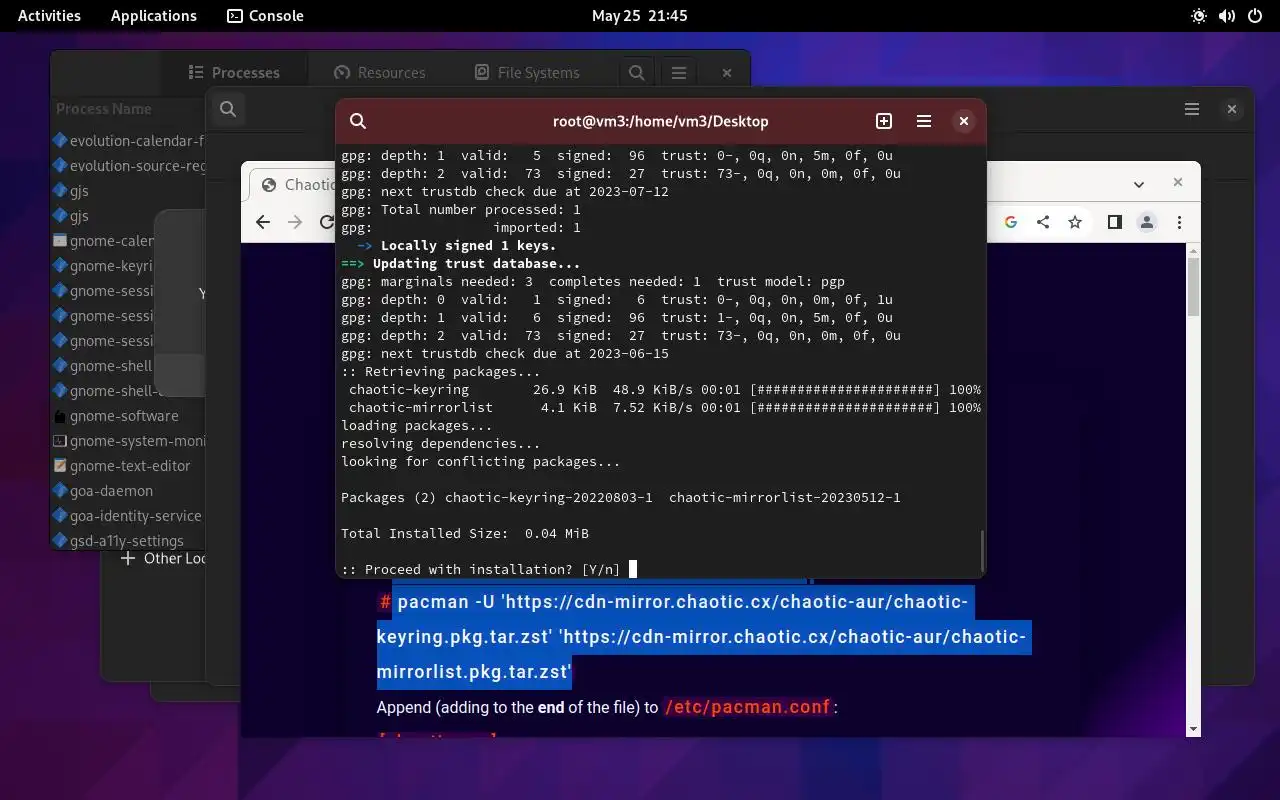The image size is (1280, 800).
Task: Close the terminal window
Action: (964, 121)
